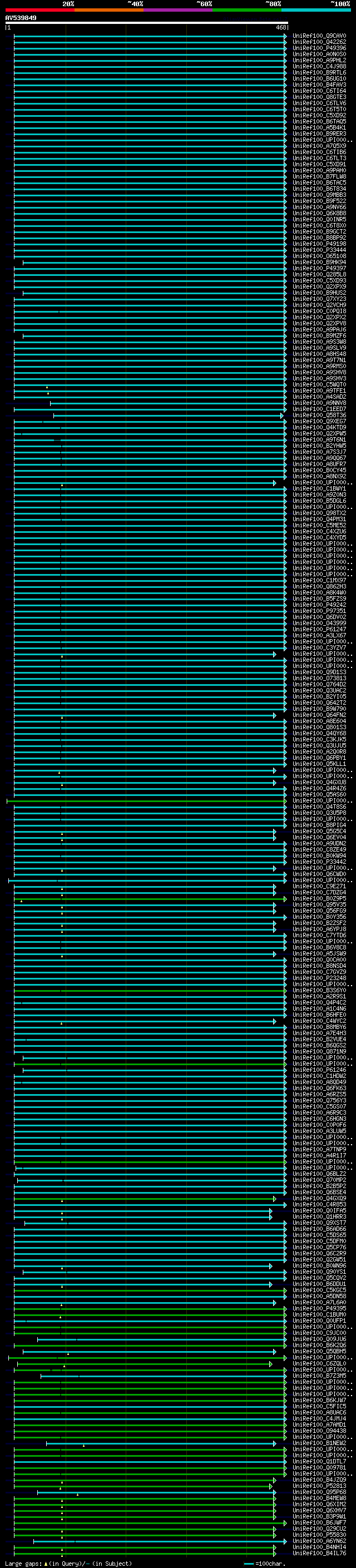
Task: Select UniRef100_C4WYC2 label
Action: point(319,1021)
